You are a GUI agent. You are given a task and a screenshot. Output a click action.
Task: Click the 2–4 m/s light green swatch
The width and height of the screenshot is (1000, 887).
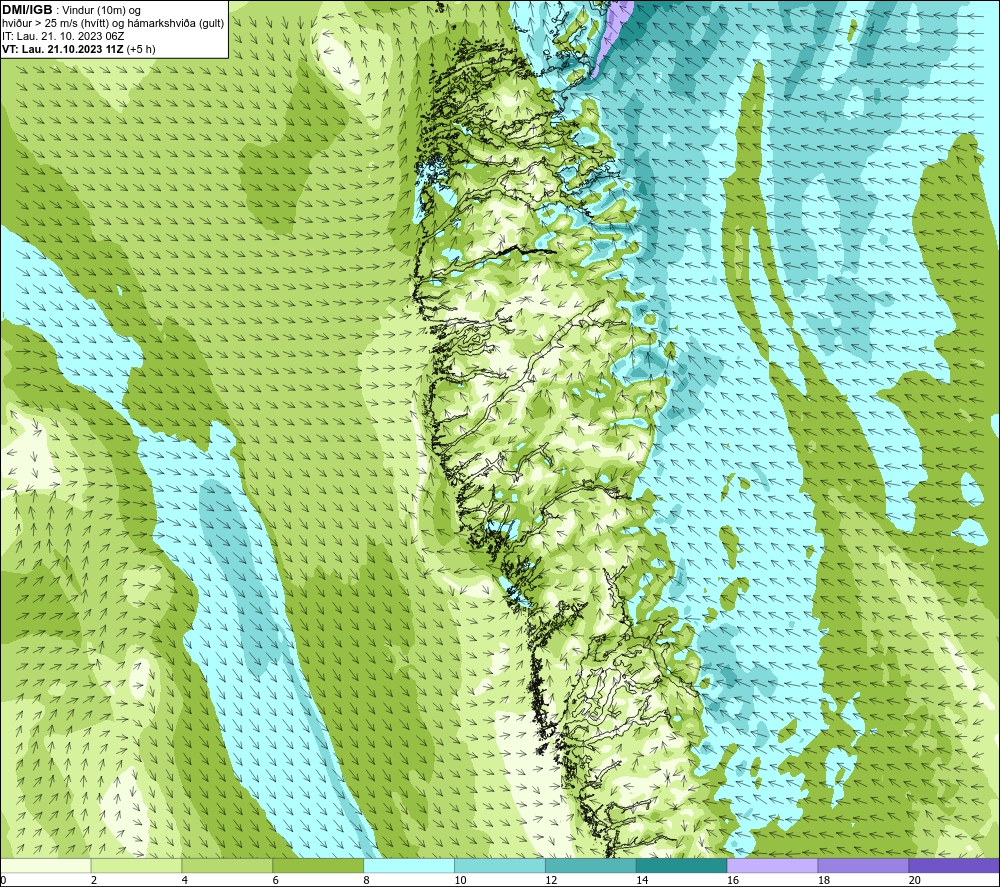(x=136, y=865)
